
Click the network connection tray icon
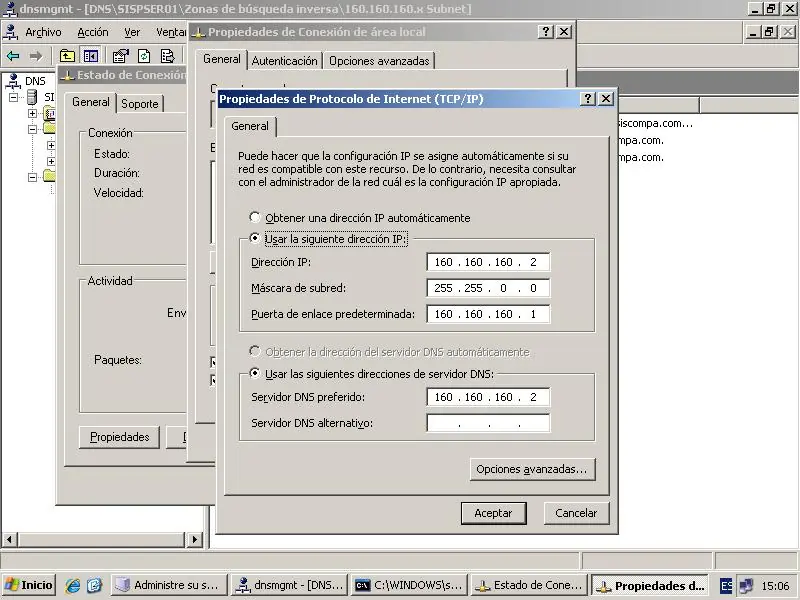pos(746,585)
